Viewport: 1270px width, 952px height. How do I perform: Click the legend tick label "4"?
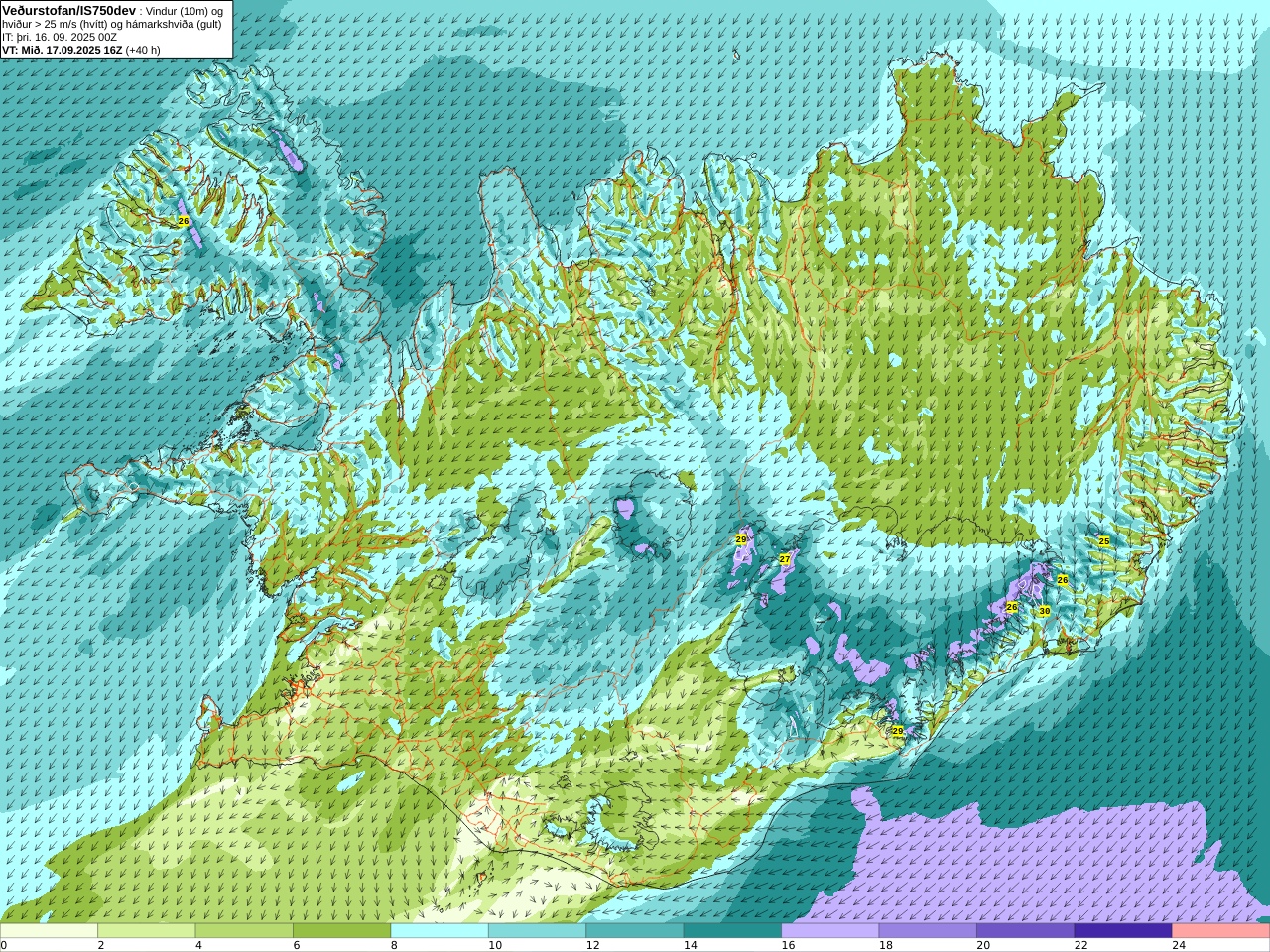pyautogui.click(x=198, y=945)
